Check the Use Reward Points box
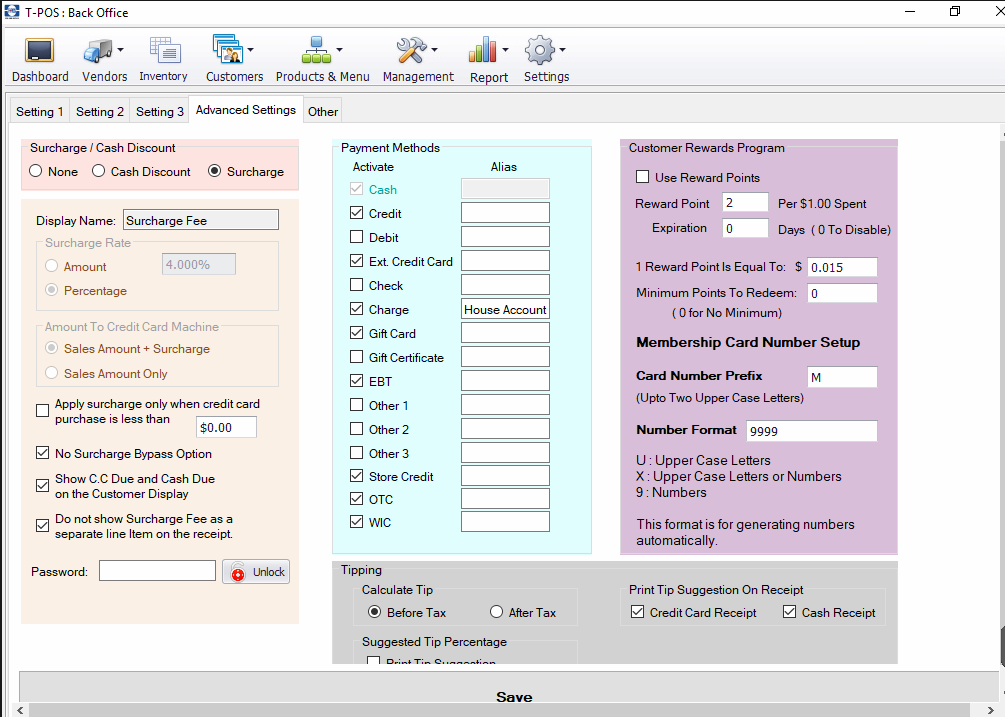Viewport: 1005px width, 717px height. (x=643, y=178)
